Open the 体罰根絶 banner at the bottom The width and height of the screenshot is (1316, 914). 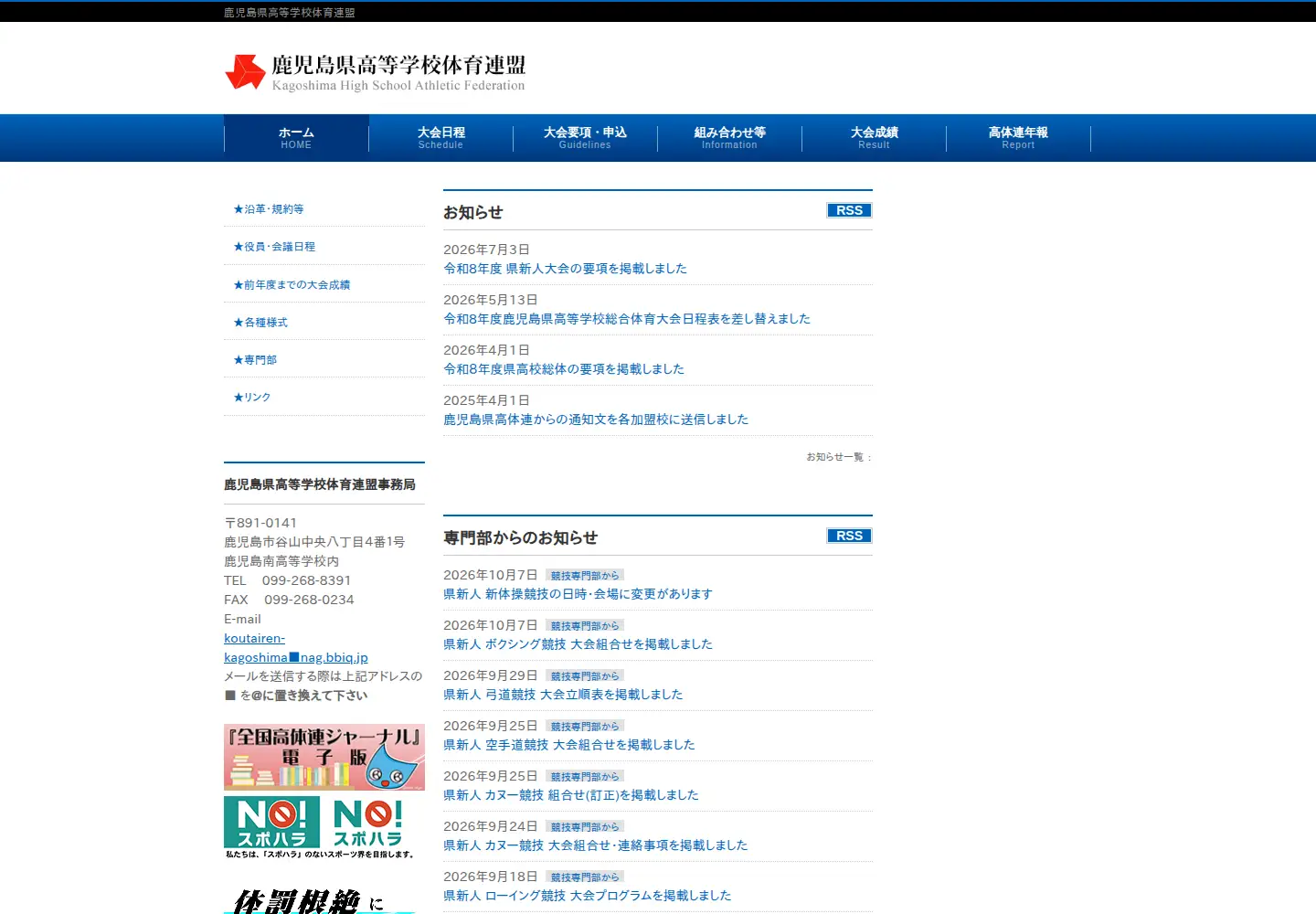[x=324, y=900]
